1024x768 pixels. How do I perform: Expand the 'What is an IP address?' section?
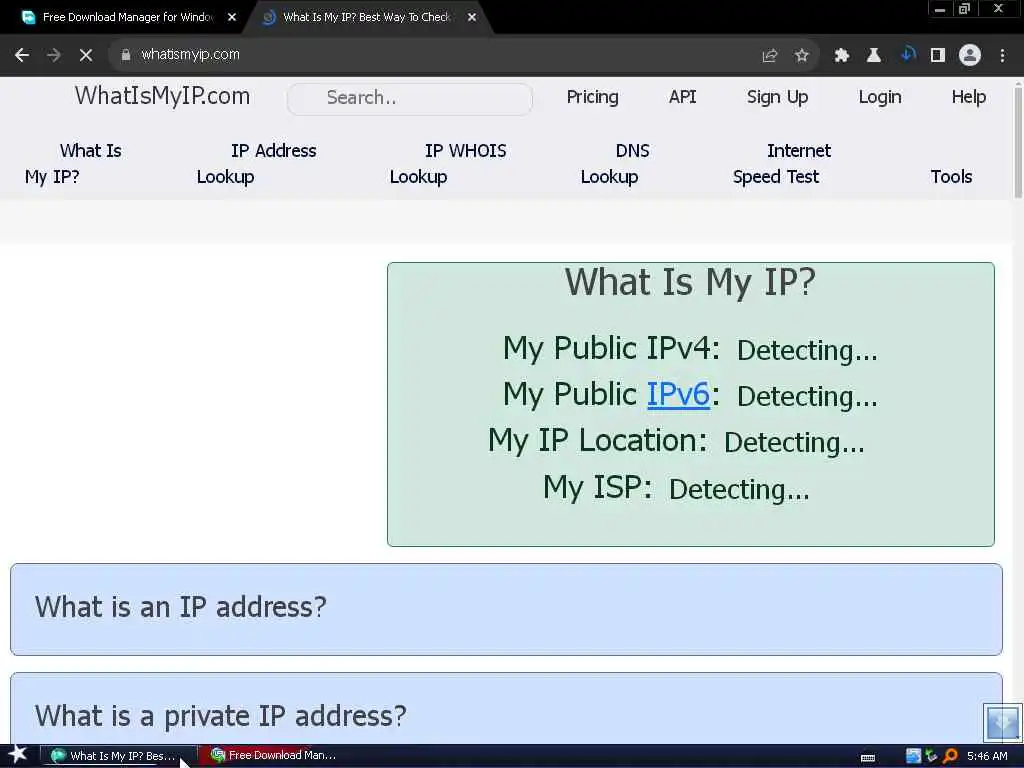506,609
